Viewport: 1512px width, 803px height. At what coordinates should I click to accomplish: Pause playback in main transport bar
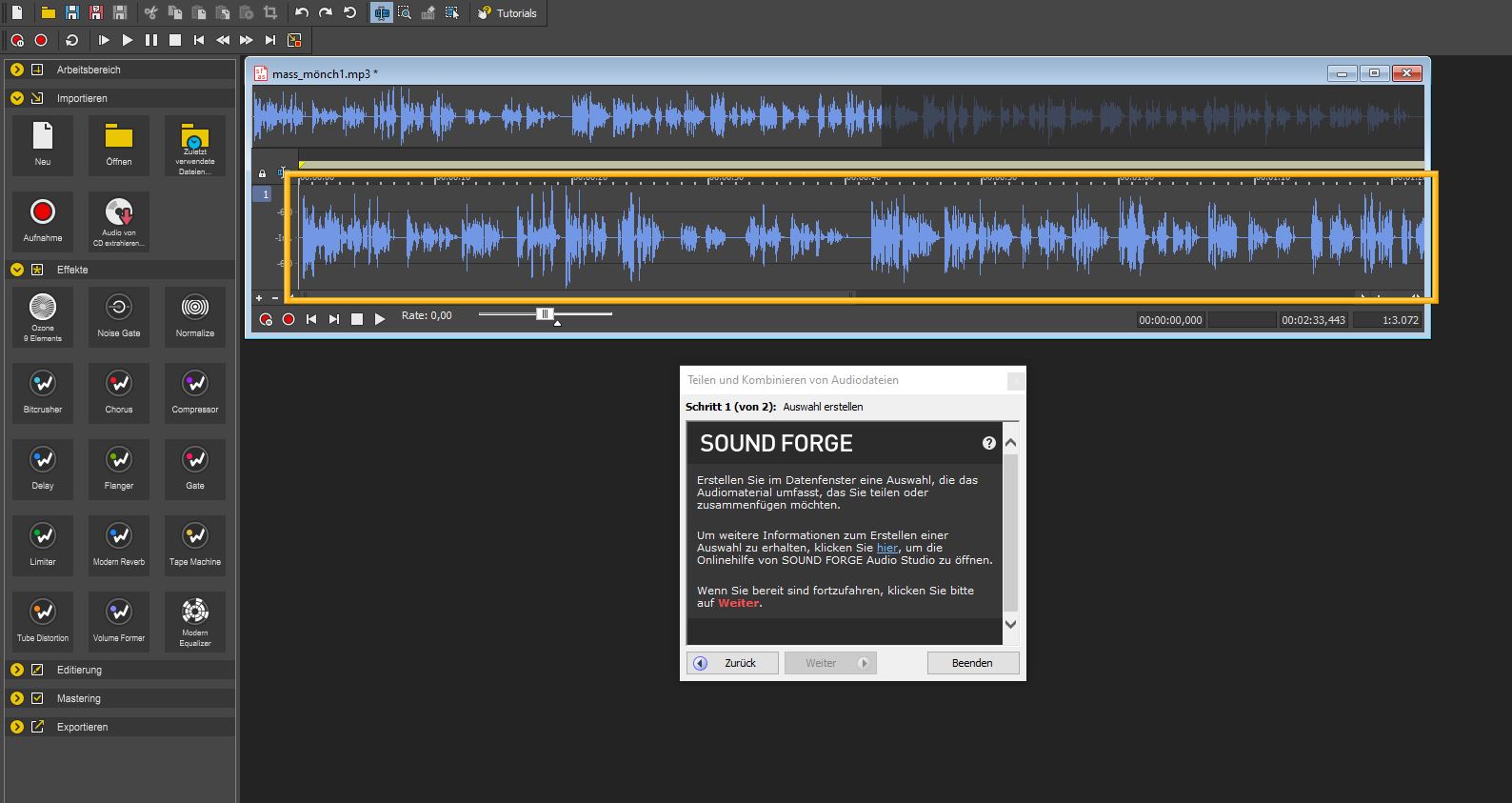coord(151,40)
